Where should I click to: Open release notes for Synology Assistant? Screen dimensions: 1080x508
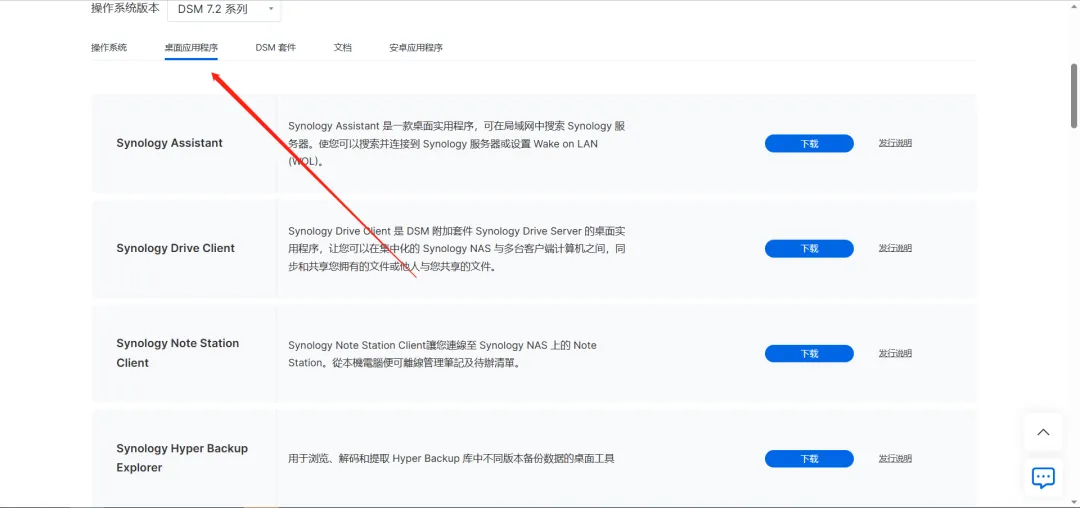895,143
